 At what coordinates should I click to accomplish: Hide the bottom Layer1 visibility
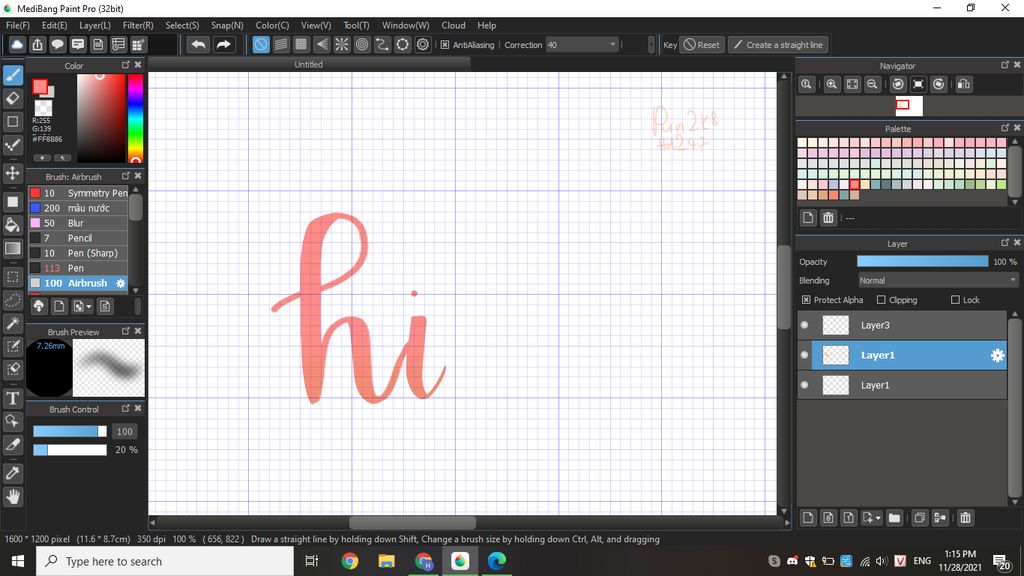[x=805, y=385]
